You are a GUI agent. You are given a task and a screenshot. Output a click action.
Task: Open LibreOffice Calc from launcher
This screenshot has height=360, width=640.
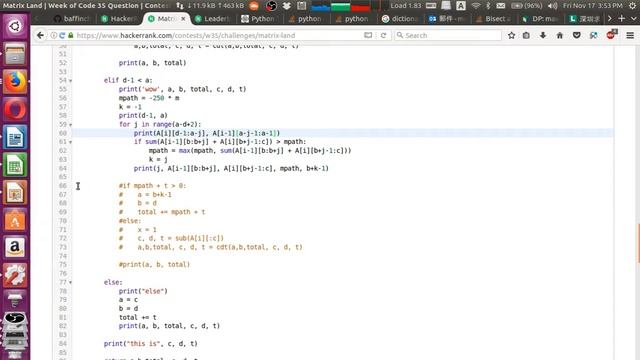tap(15, 165)
